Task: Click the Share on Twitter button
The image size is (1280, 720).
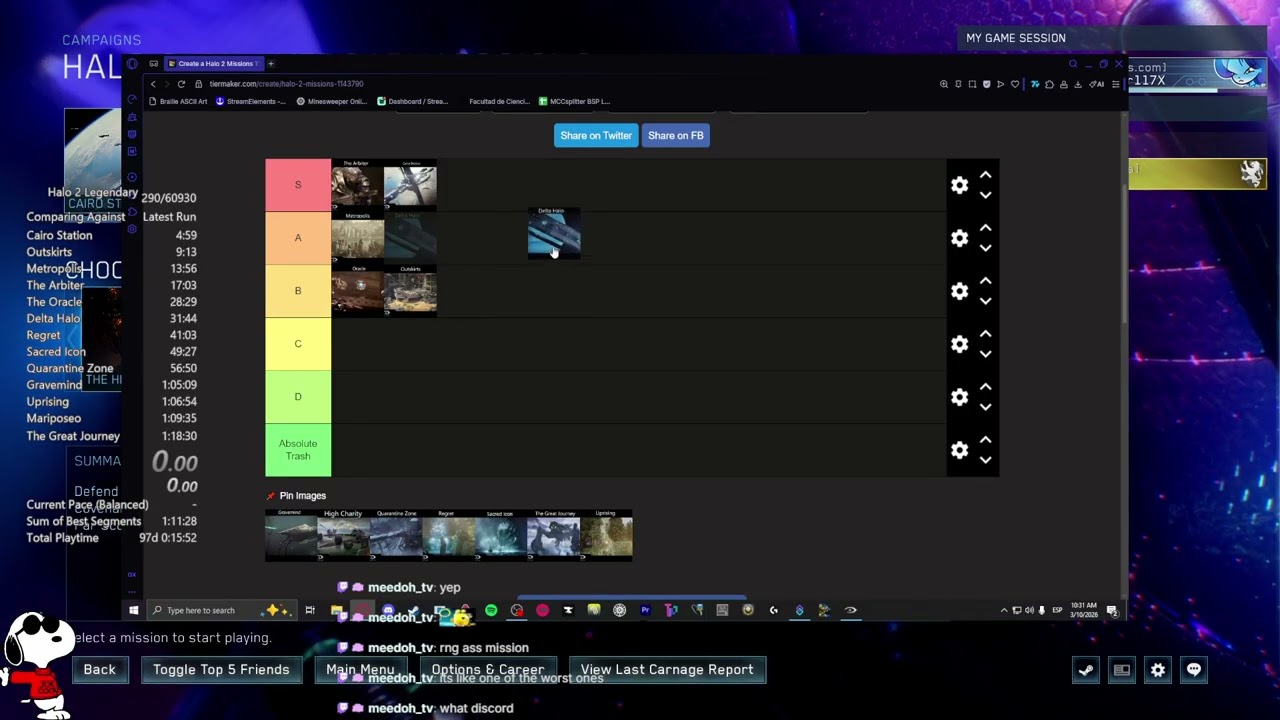Action: pyautogui.click(x=596, y=135)
